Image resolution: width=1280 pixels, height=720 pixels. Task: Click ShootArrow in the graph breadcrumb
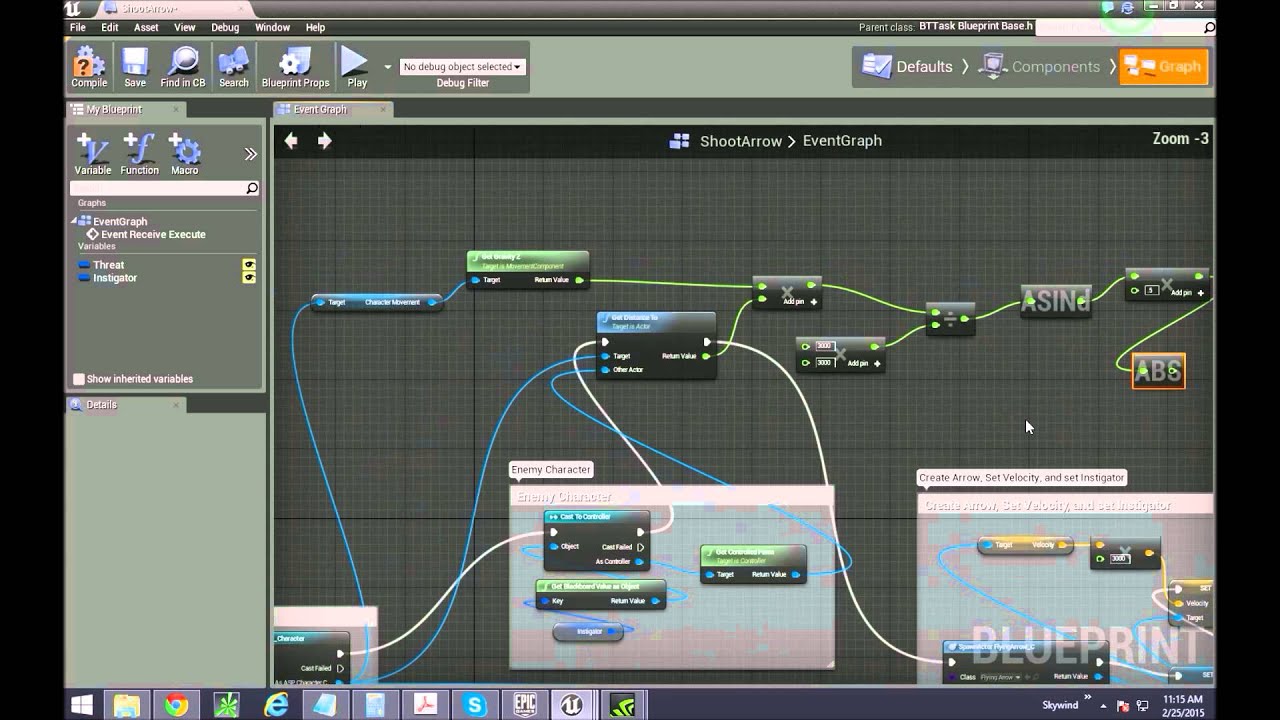pyautogui.click(x=741, y=141)
